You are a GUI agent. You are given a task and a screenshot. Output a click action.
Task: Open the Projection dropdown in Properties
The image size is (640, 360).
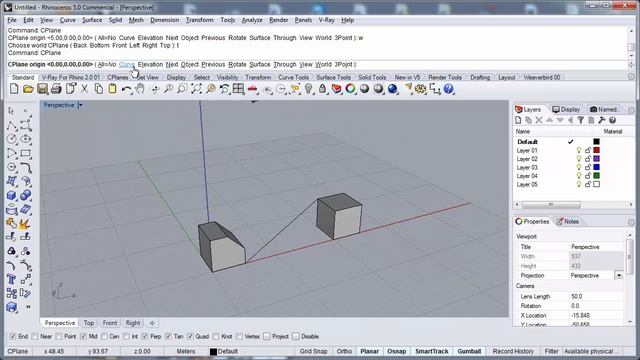[619, 276]
